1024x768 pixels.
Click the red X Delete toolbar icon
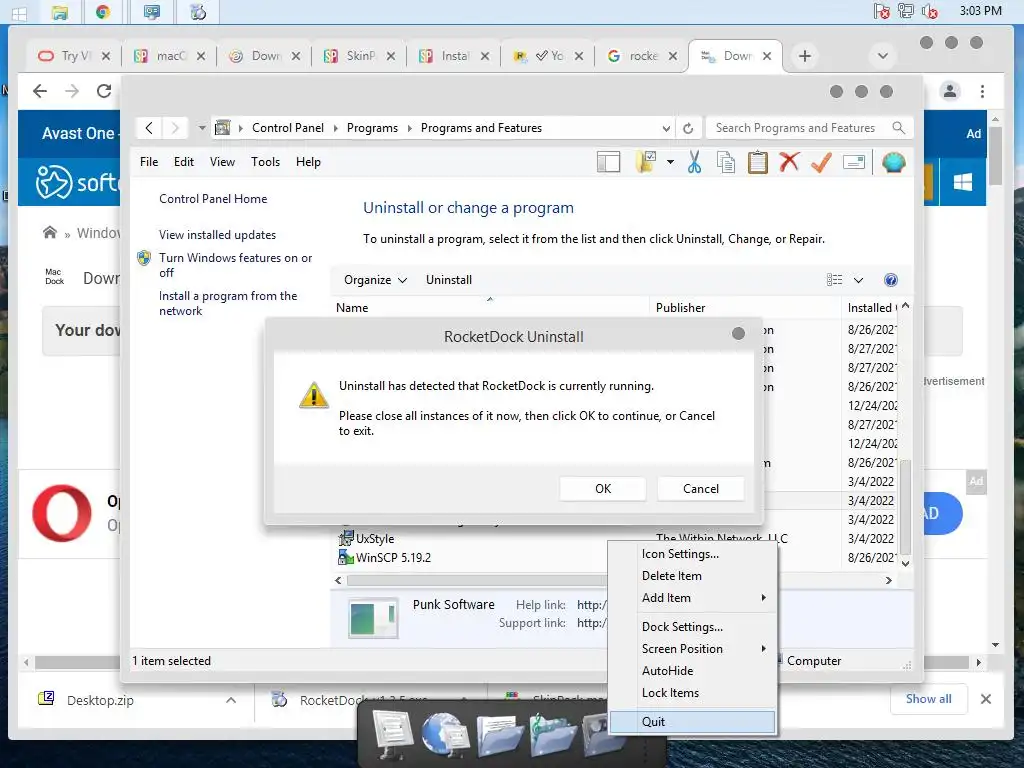point(789,161)
